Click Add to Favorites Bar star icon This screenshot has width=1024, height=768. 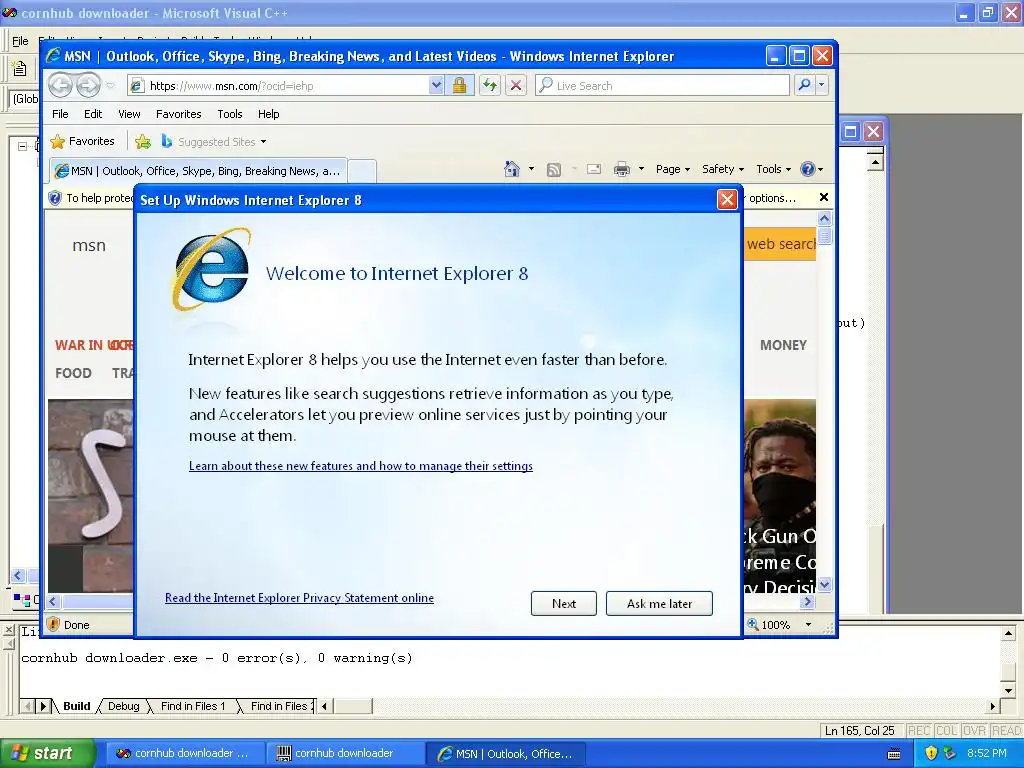click(142, 142)
